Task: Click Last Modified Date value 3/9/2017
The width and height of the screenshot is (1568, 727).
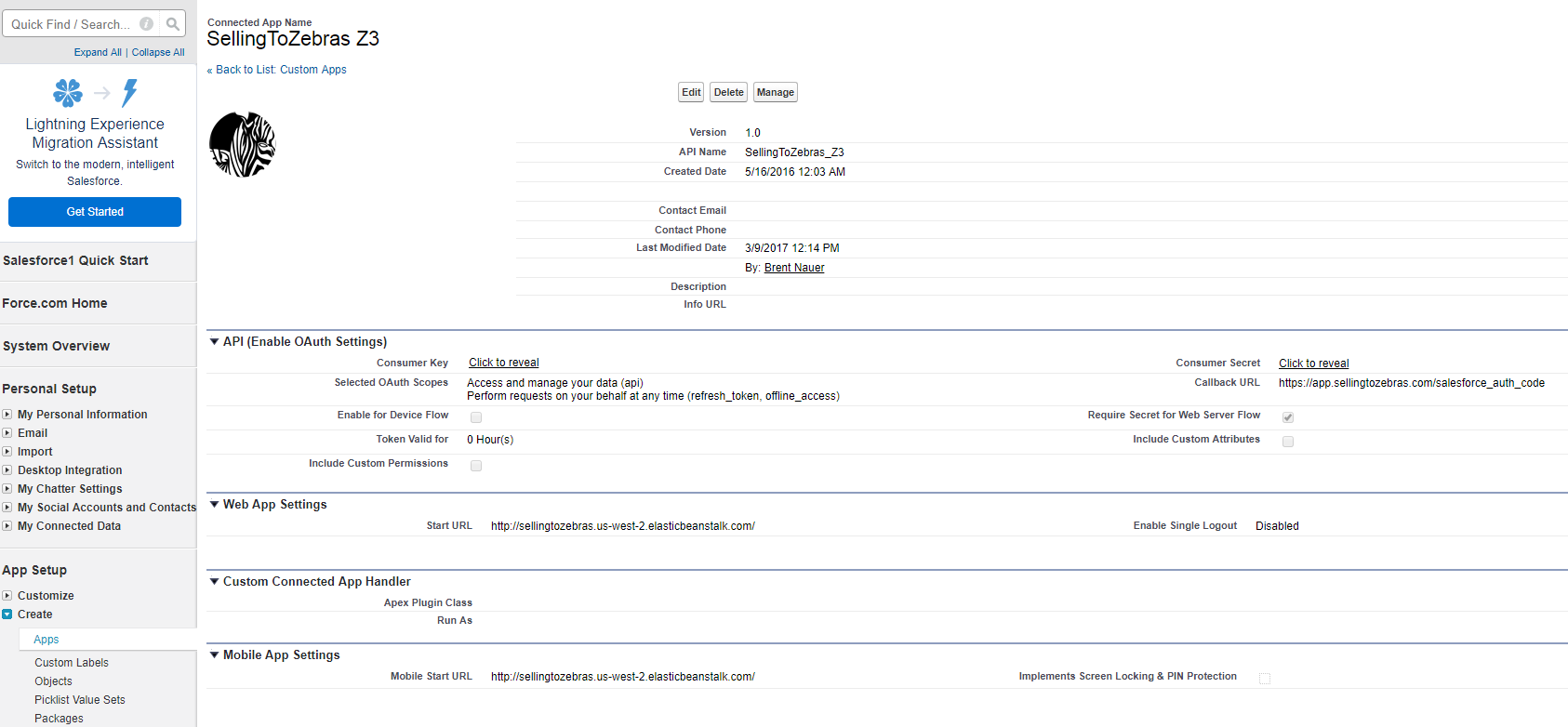Action: pyautogui.click(x=792, y=248)
